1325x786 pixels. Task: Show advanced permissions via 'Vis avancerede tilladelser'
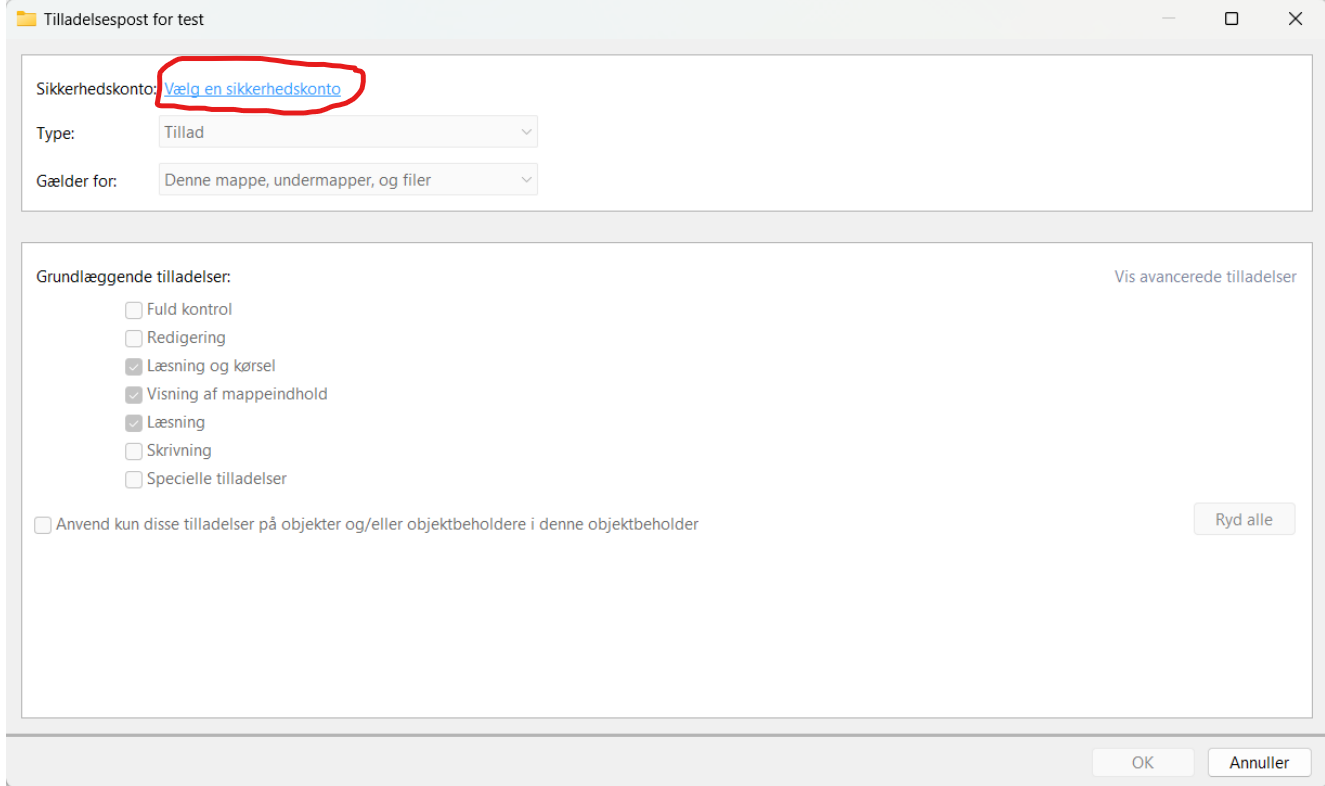pos(1205,277)
